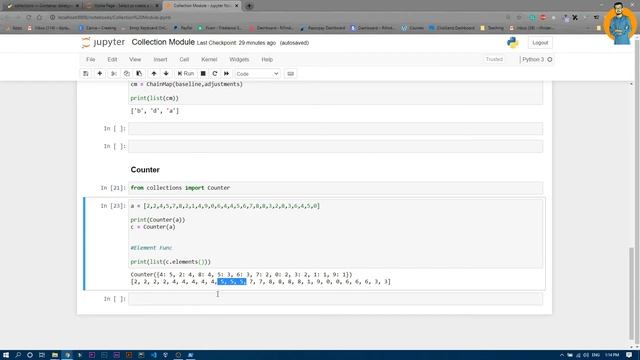Click the ENG language indicator
The image size is (640, 360).
coord(596,355)
